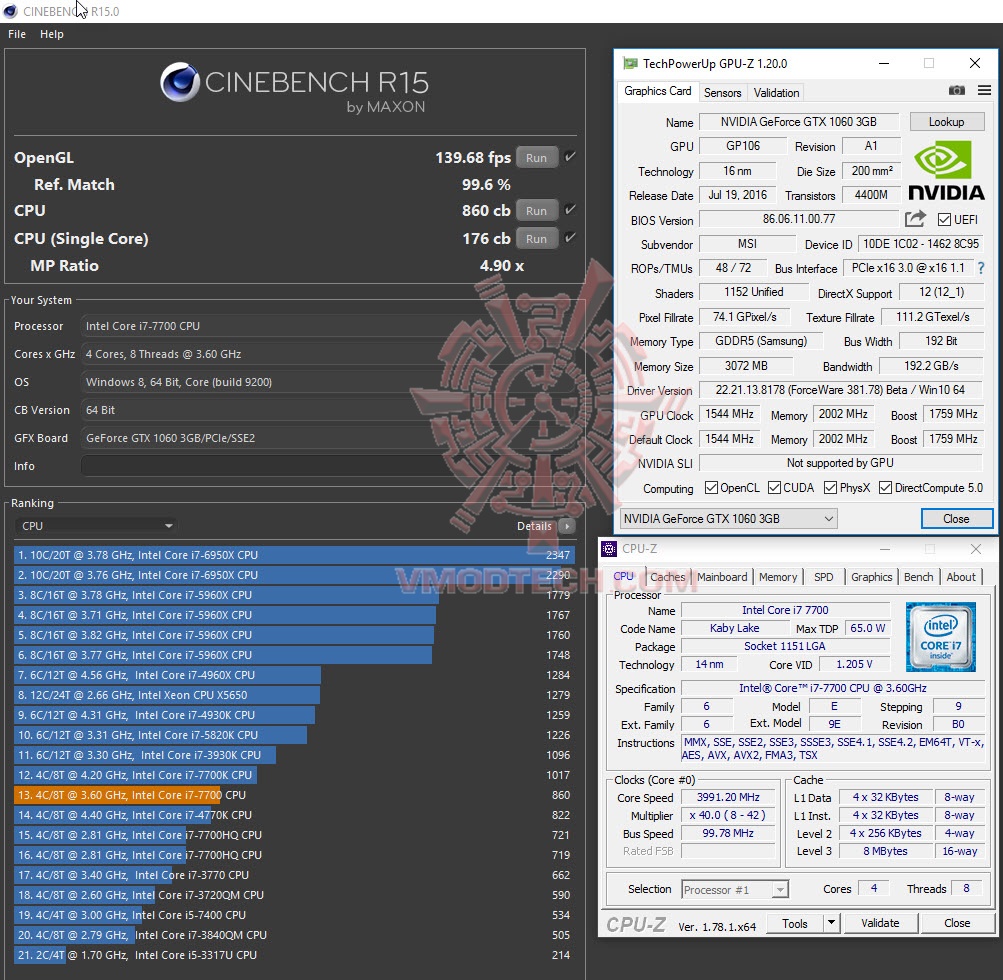
Task: Run the CPU Single Core benchmark
Action: [x=536, y=239]
